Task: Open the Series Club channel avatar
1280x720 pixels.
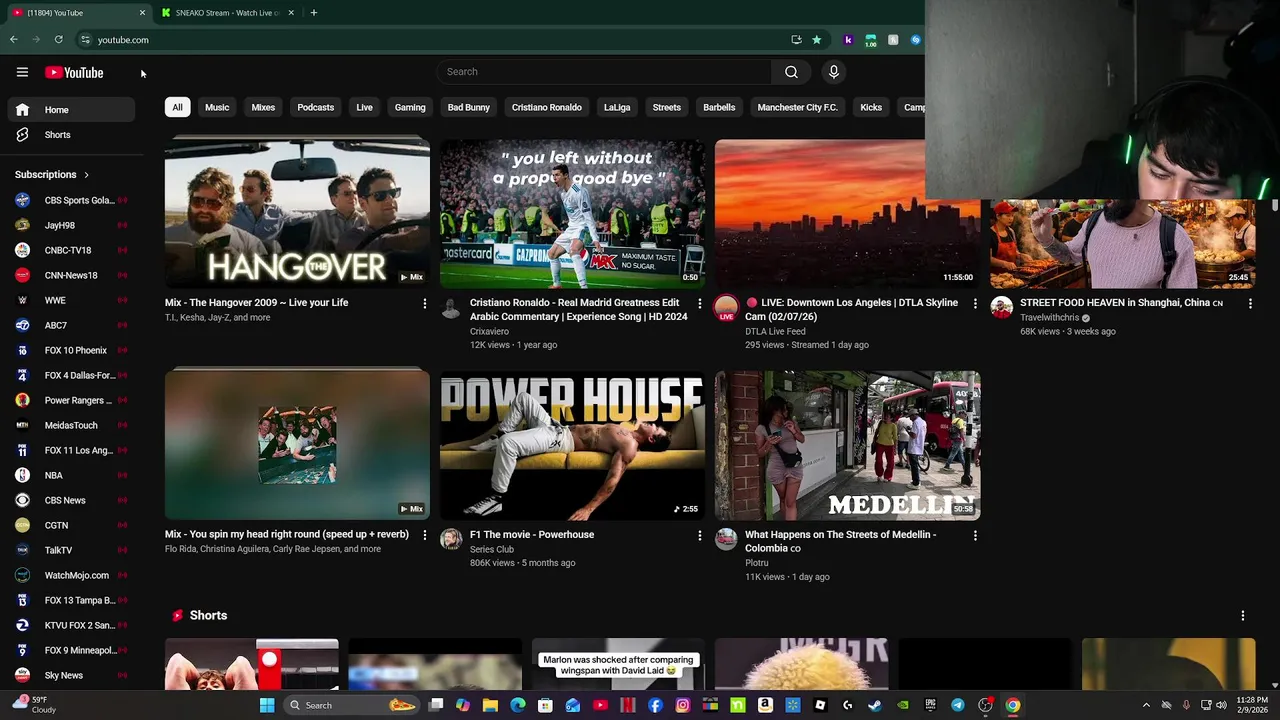Action: click(451, 540)
